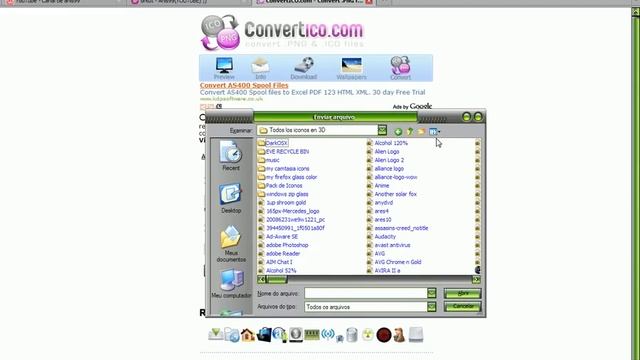This screenshot has height=360, width=640.
Task: Select the adobe Reader file
Action: pos(279,253)
